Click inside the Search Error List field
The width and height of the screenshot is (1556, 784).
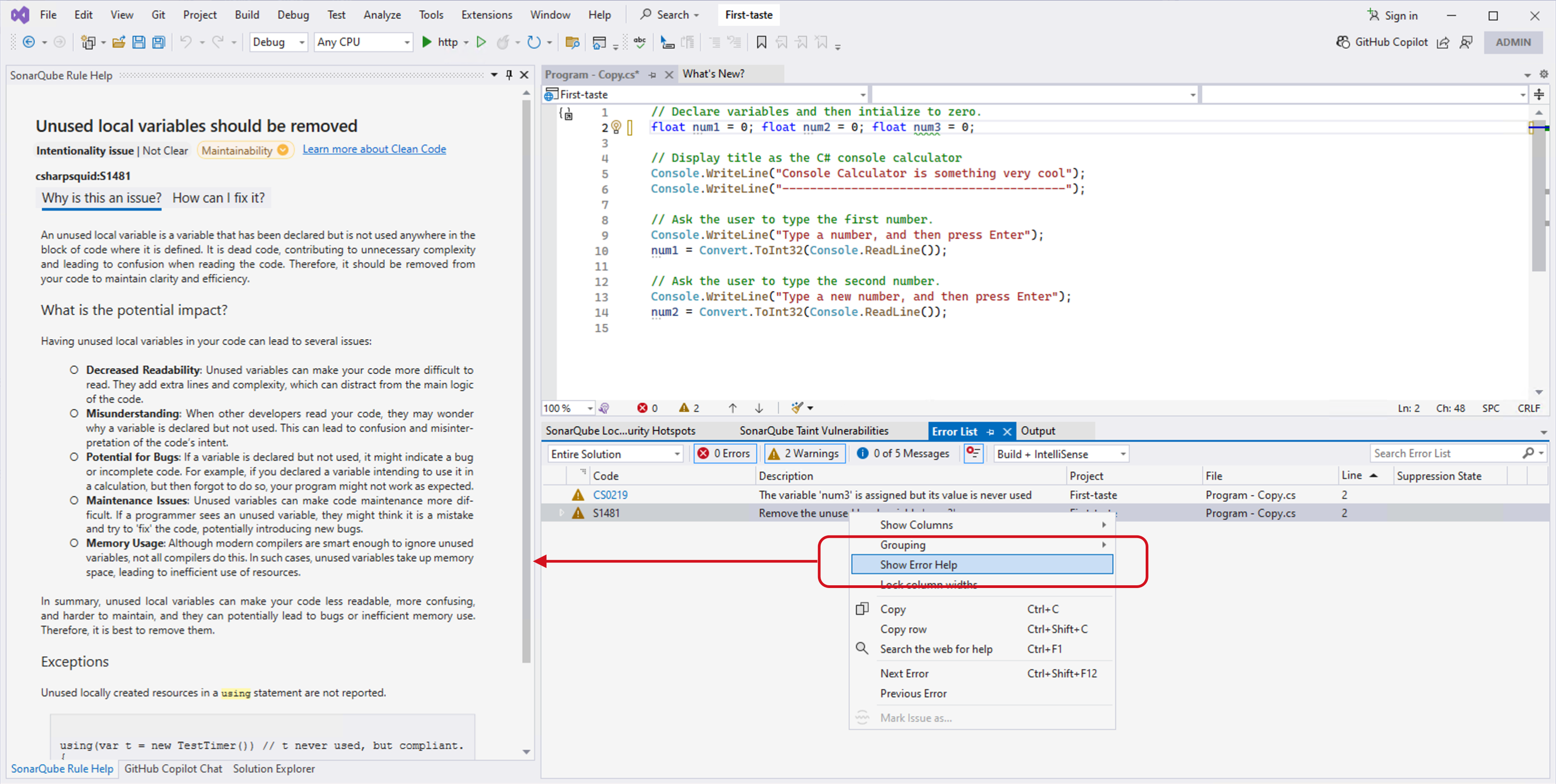pos(1450,453)
